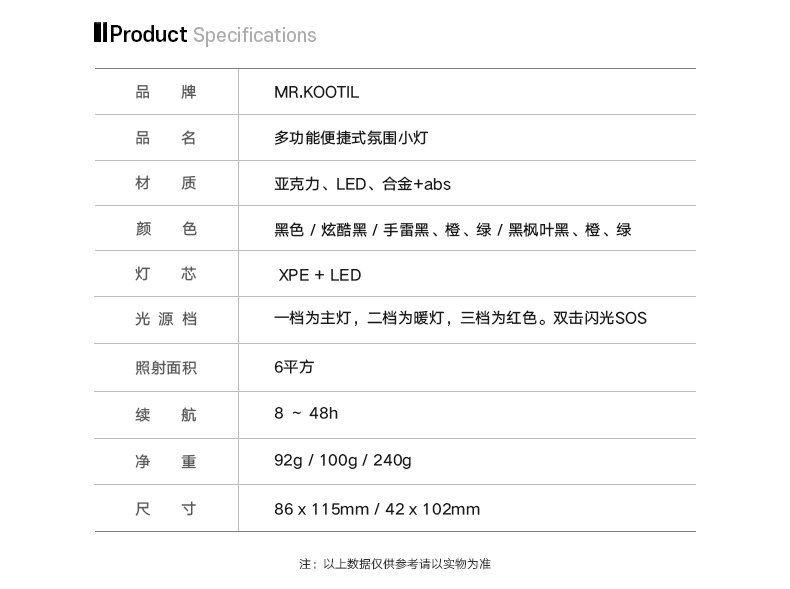Select the light modes description mentioning SOS

[x=460, y=319]
